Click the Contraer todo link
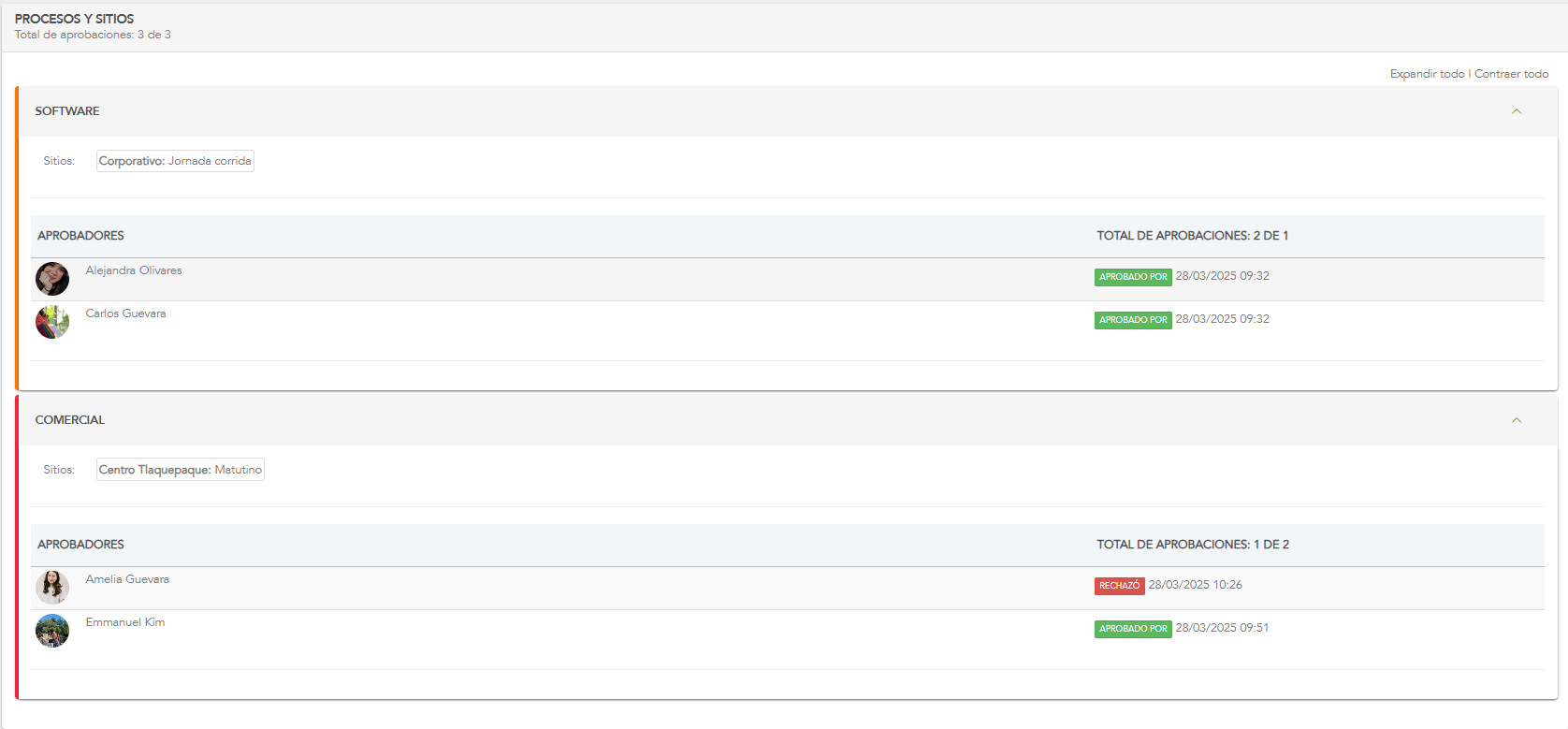Screen dimensions: 1568x729 point(1511,74)
